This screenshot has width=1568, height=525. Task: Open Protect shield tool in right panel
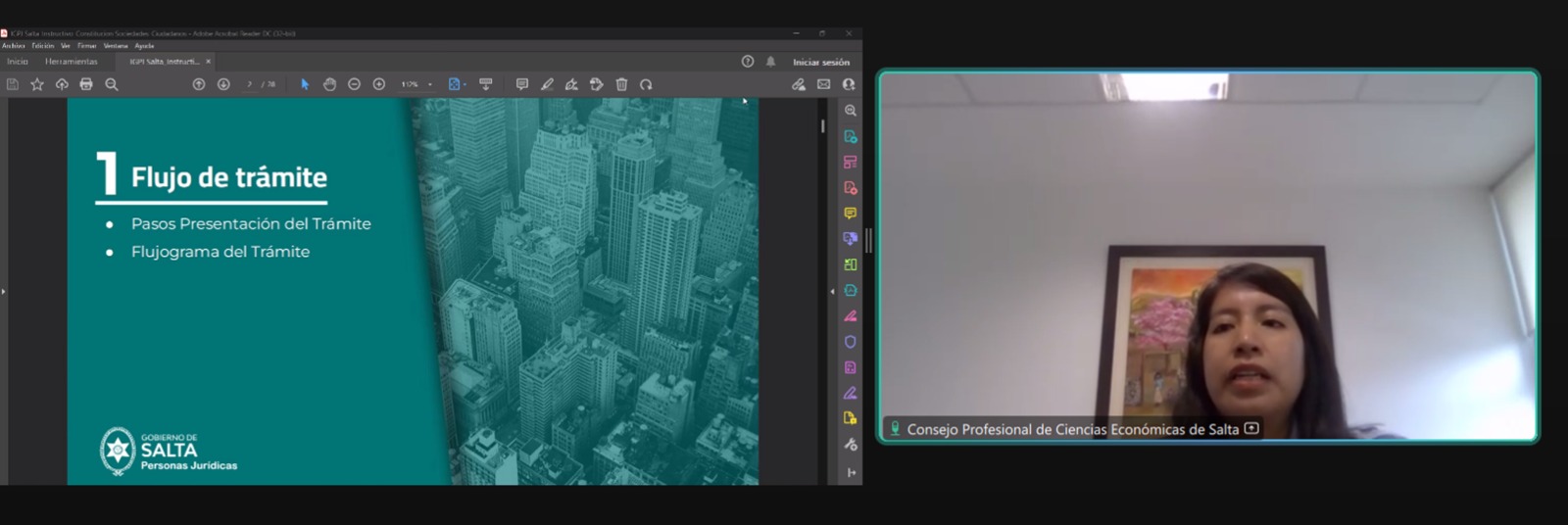tap(851, 342)
